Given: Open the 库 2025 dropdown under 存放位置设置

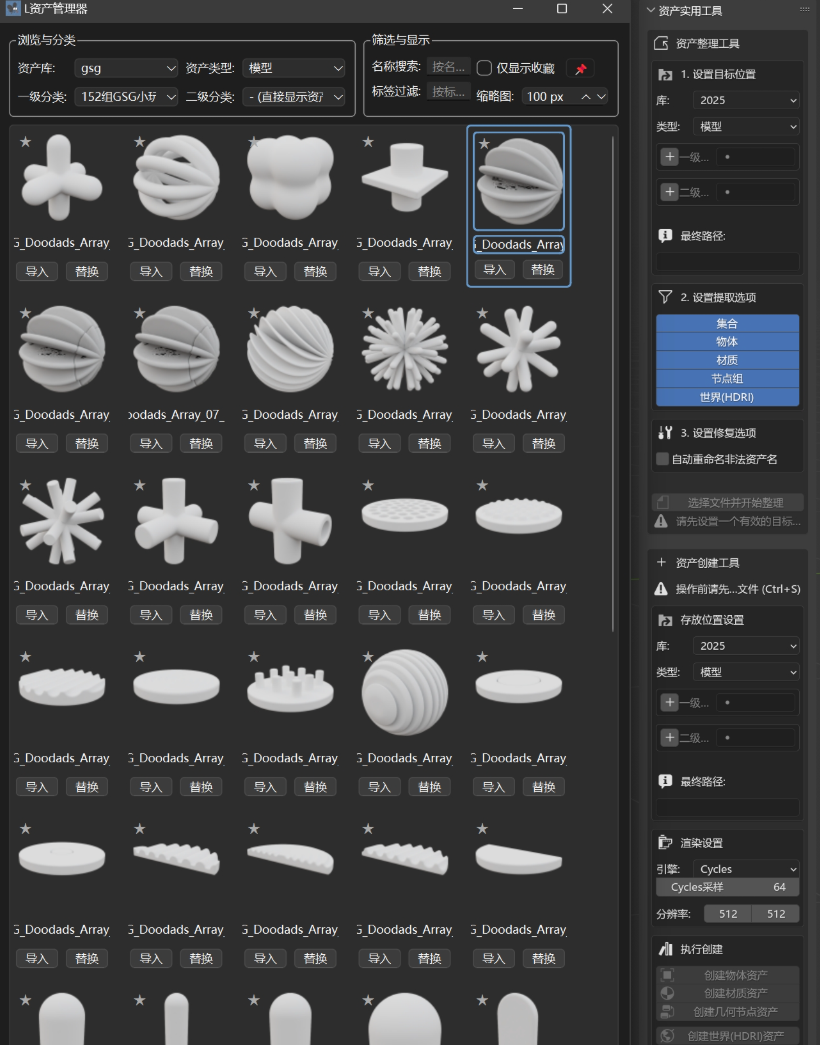Looking at the screenshot, I should tap(746, 646).
